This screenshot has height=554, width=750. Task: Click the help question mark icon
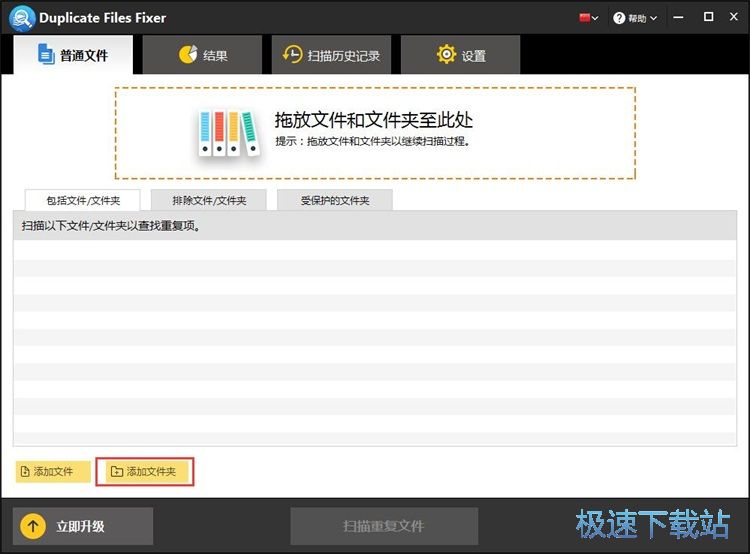(619, 18)
